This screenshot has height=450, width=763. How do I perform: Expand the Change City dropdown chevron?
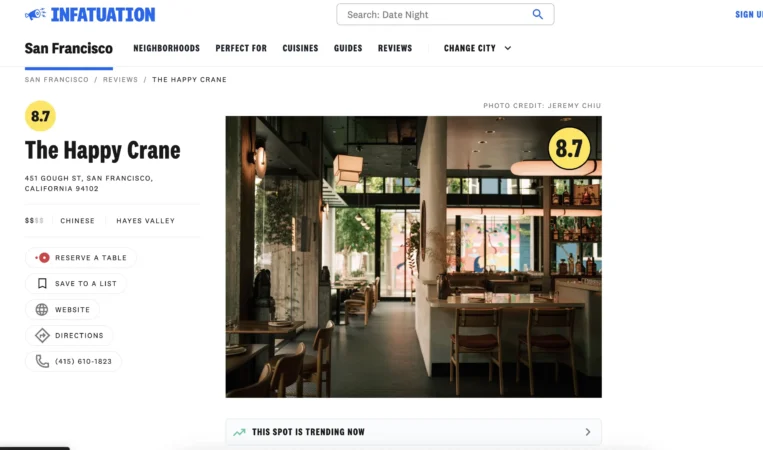[508, 48]
